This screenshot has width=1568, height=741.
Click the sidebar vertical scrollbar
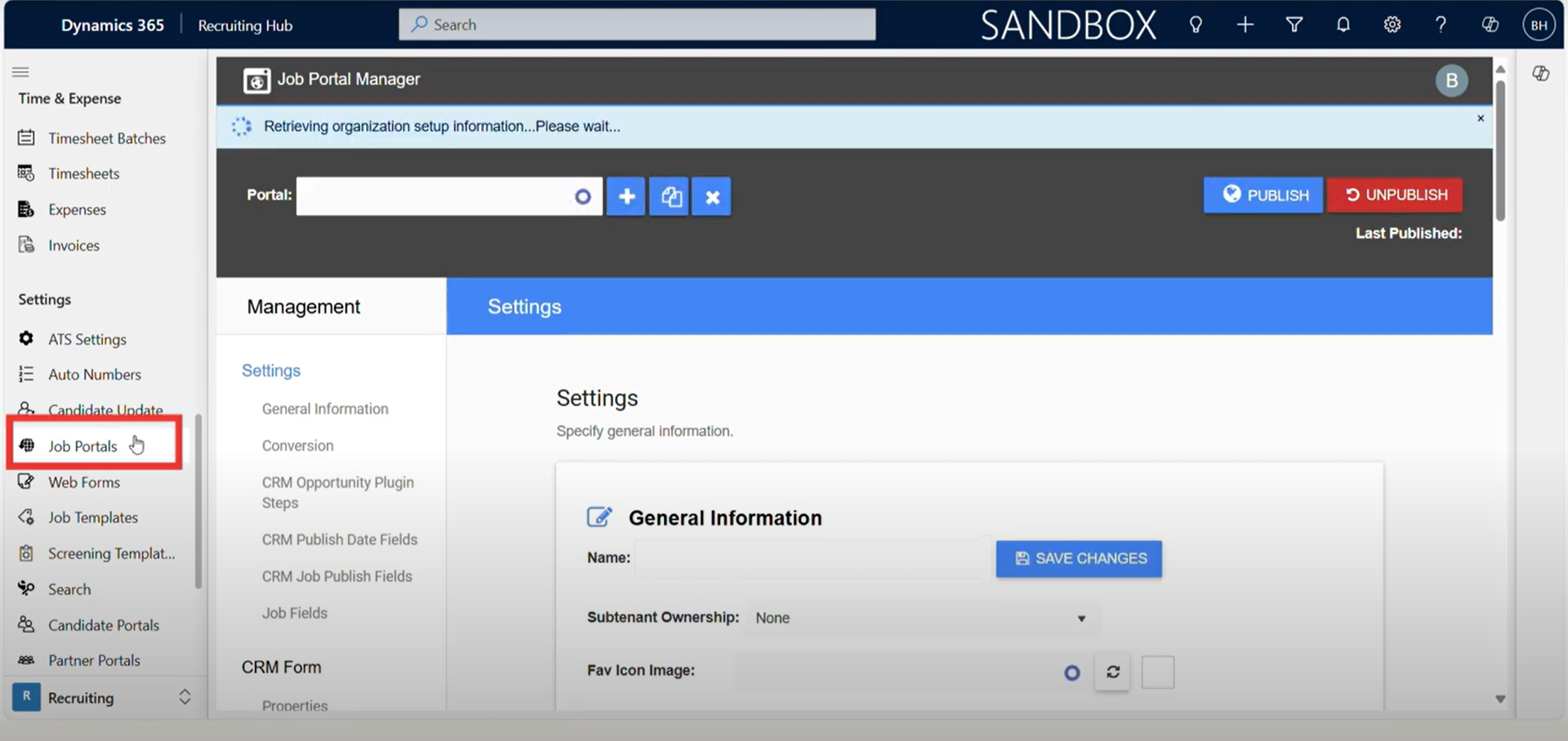[x=198, y=501]
